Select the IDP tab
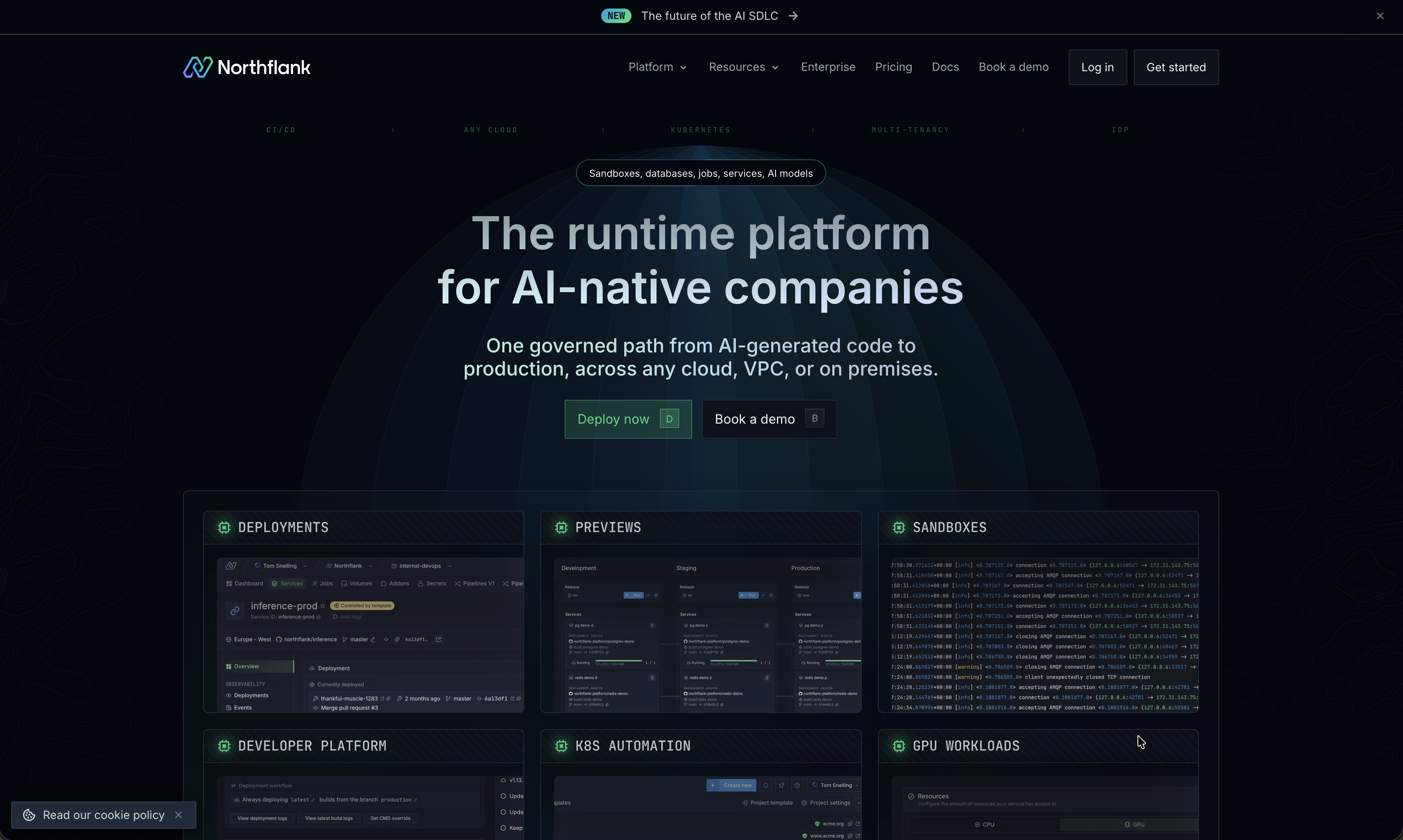The height and width of the screenshot is (840, 1403). [1120, 129]
